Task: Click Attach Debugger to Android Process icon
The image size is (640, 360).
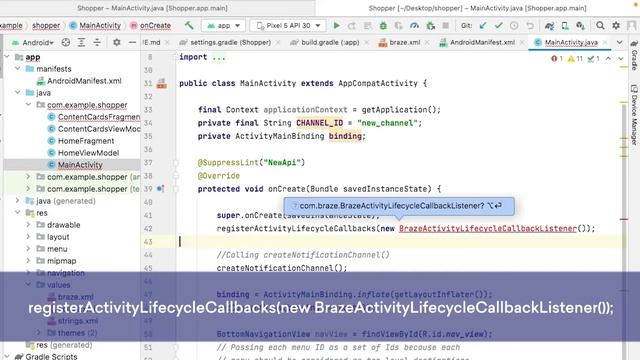Action: [x=431, y=26]
